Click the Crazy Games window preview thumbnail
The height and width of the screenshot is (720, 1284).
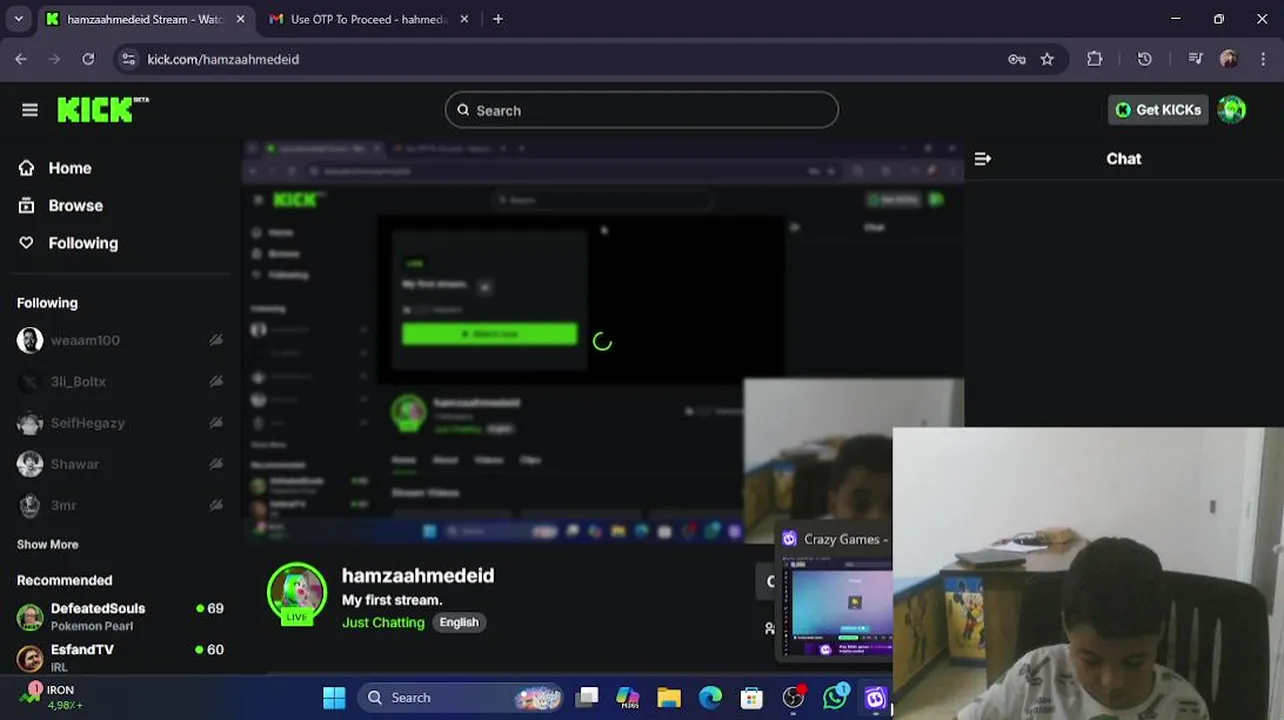pyautogui.click(x=835, y=605)
